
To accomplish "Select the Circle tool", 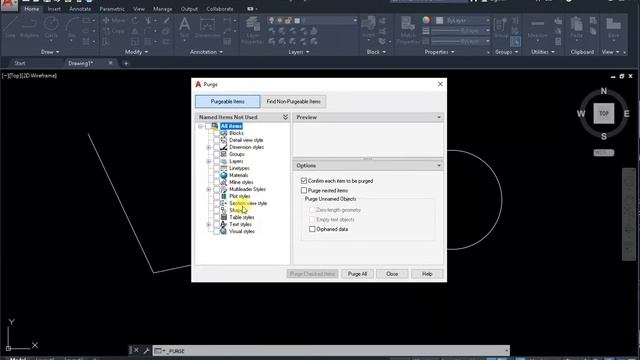I will pyautogui.click(x=51, y=27).
